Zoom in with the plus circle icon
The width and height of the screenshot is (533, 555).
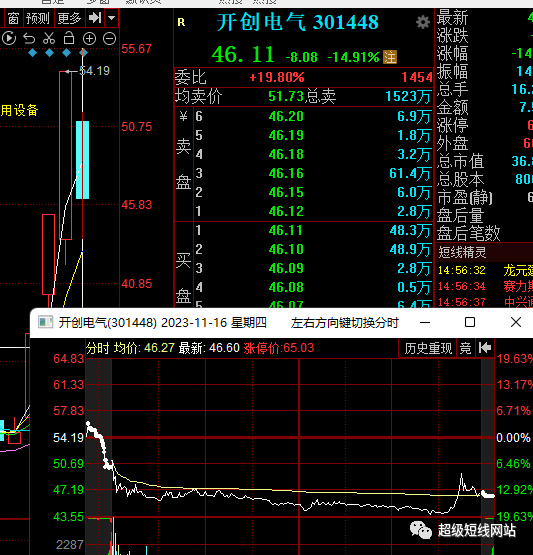point(89,38)
